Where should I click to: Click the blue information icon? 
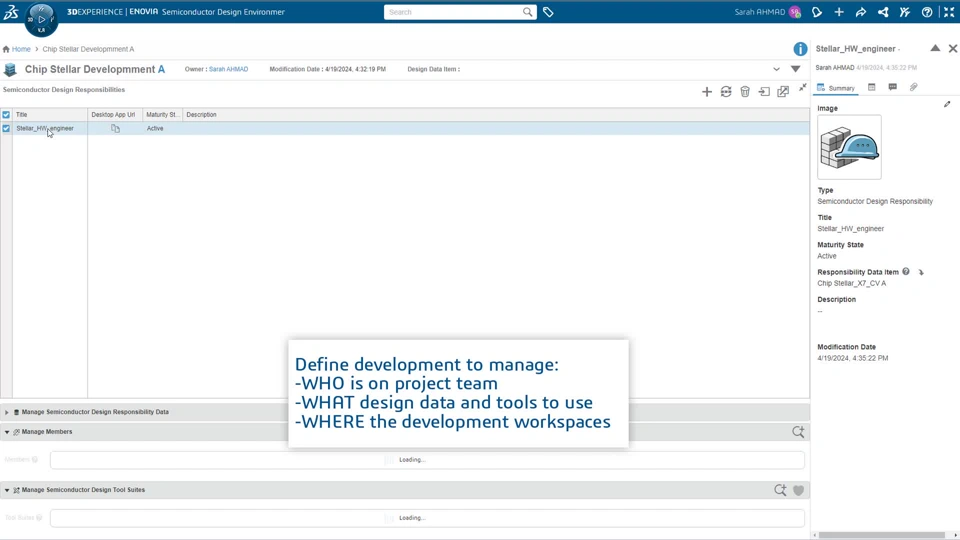800,49
